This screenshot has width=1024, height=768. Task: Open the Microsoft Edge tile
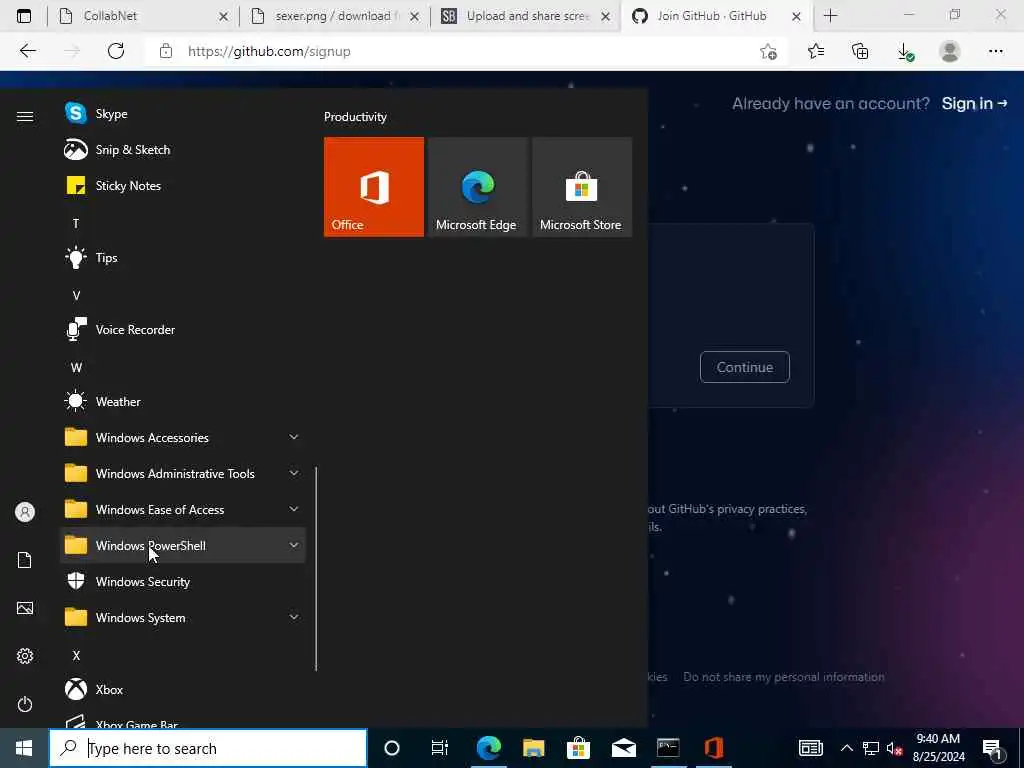pyautogui.click(x=477, y=187)
